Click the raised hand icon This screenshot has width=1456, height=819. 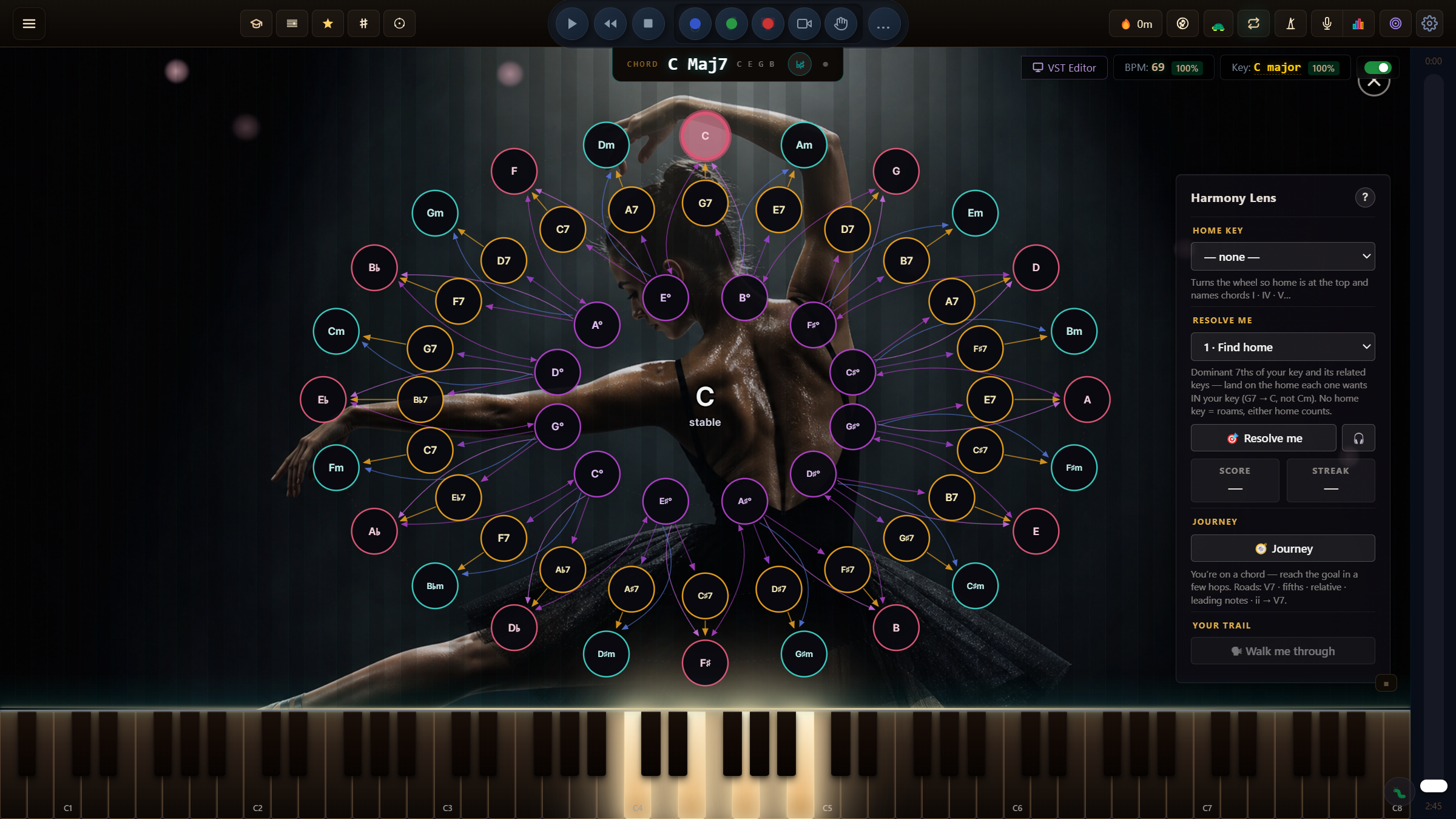pos(841,24)
